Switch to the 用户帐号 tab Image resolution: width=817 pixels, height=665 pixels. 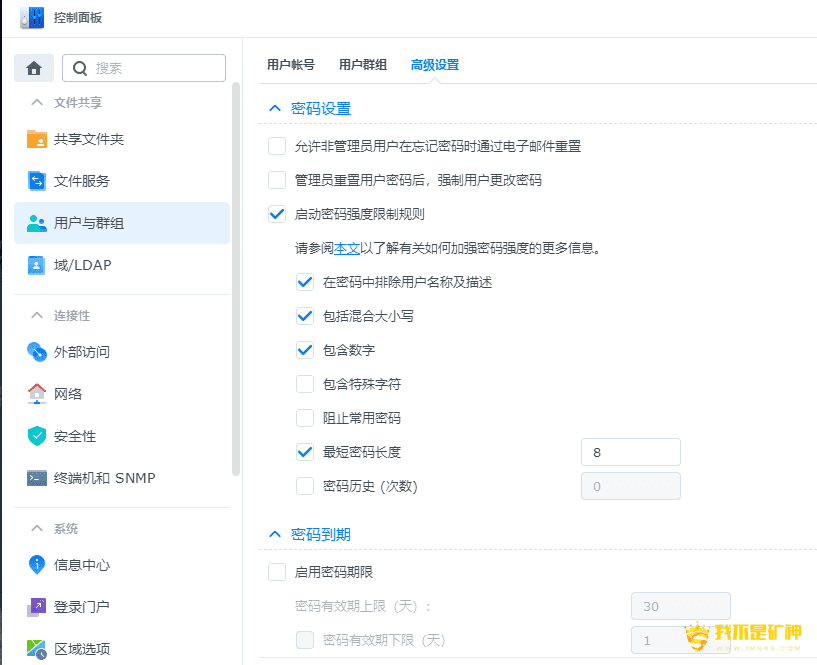tap(291, 65)
